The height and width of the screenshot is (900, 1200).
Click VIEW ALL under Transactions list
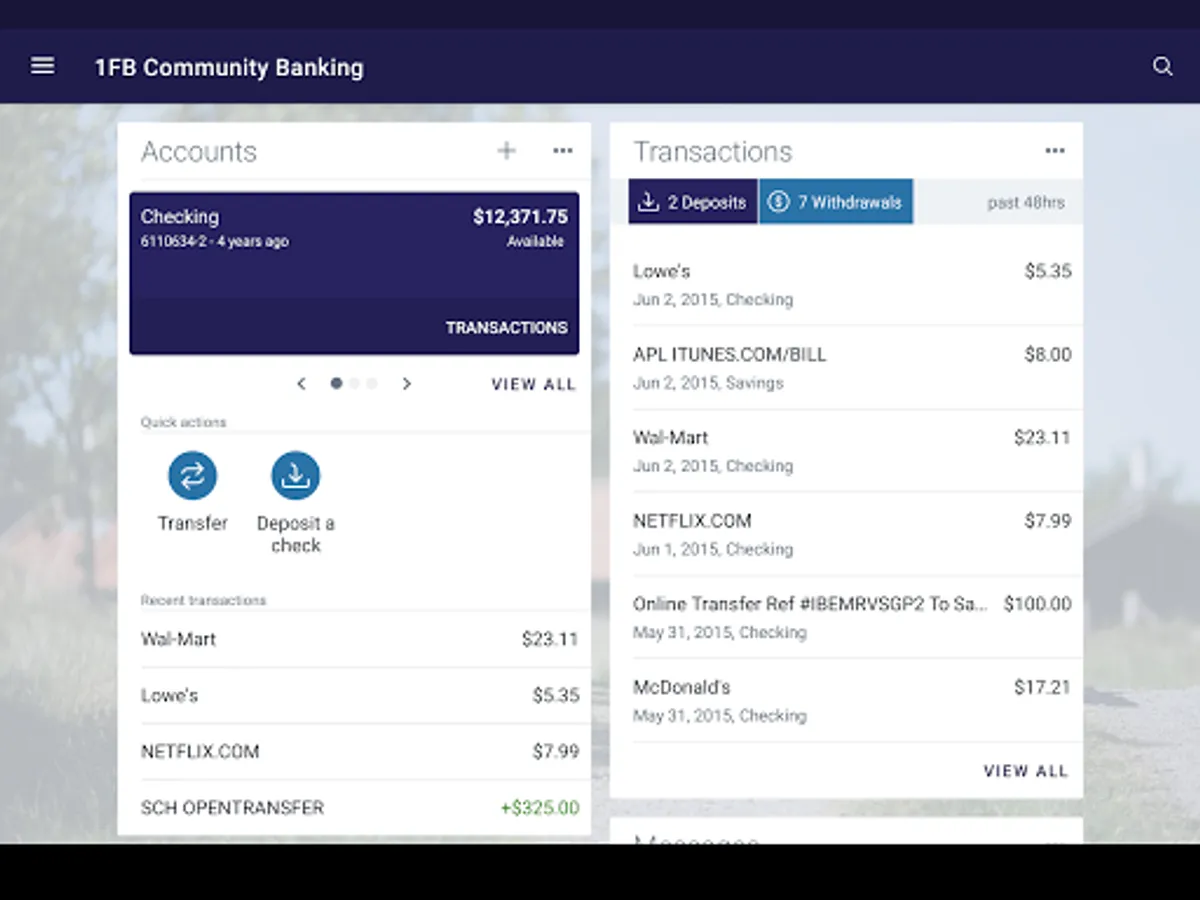1026,771
